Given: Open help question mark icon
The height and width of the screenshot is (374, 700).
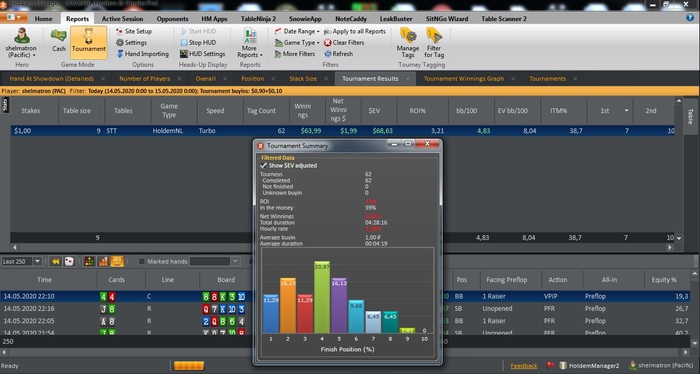Looking at the screenshot, I should (690, 18).
